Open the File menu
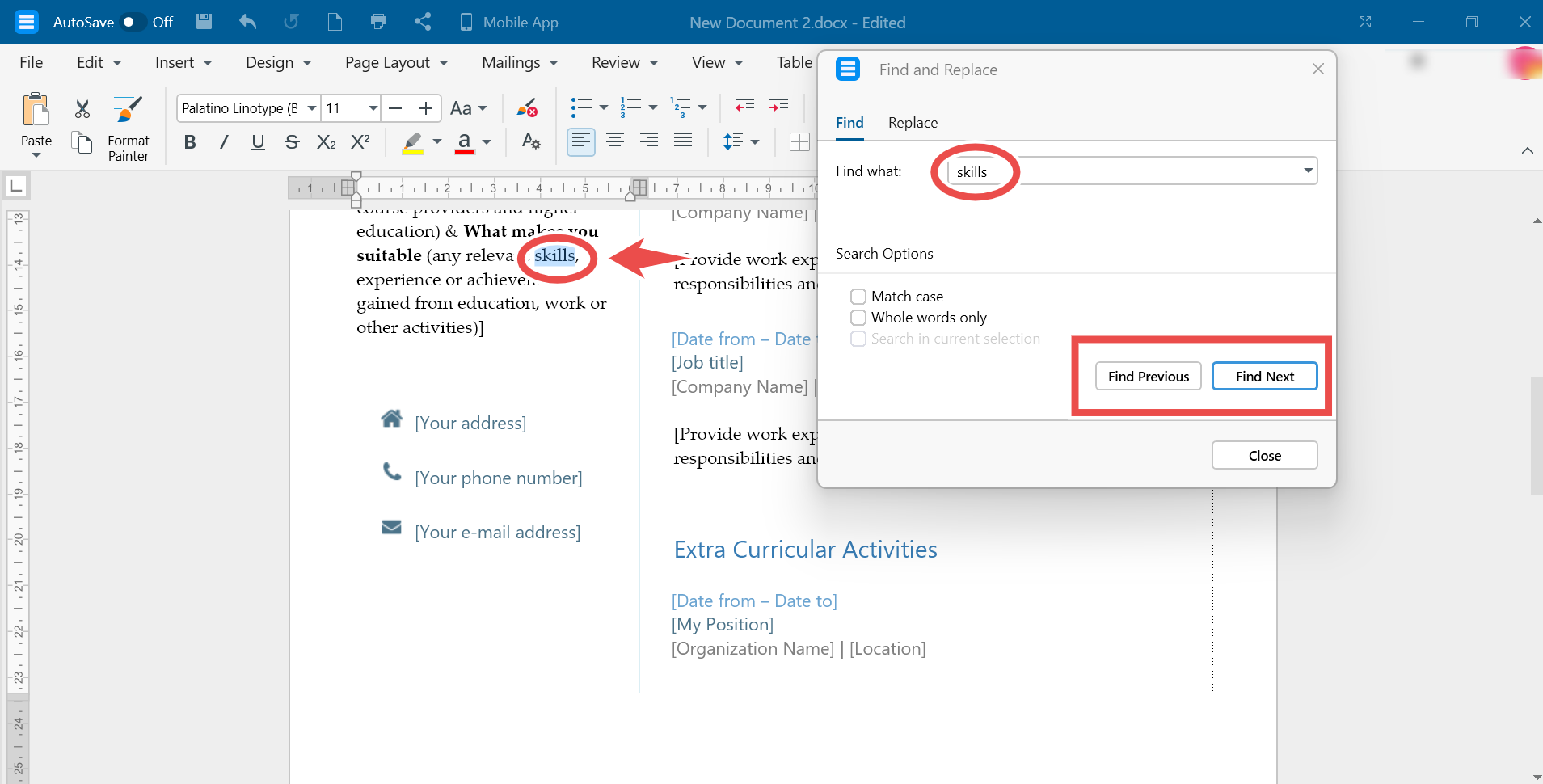Viewport: 1543px width, 784px height. point(32,62)
